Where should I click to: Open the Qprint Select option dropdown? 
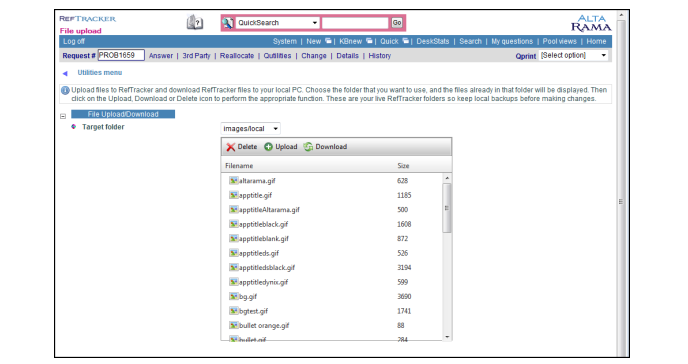tap(573, 55)
